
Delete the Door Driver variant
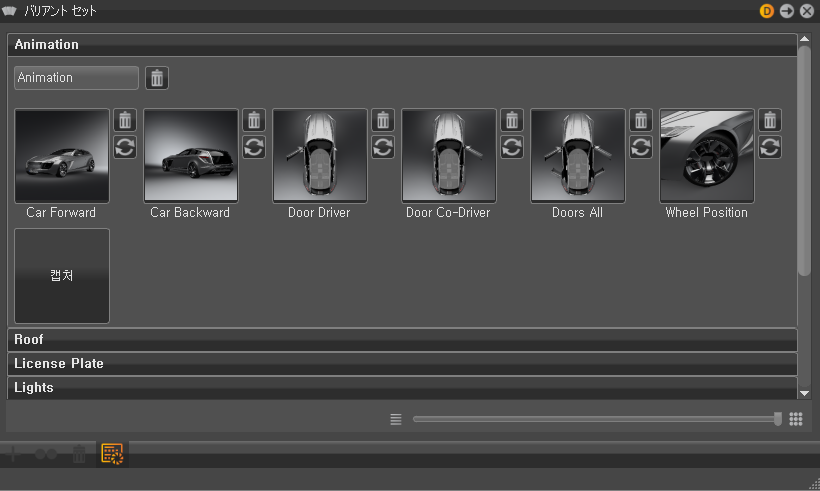[x=383, y=120]
